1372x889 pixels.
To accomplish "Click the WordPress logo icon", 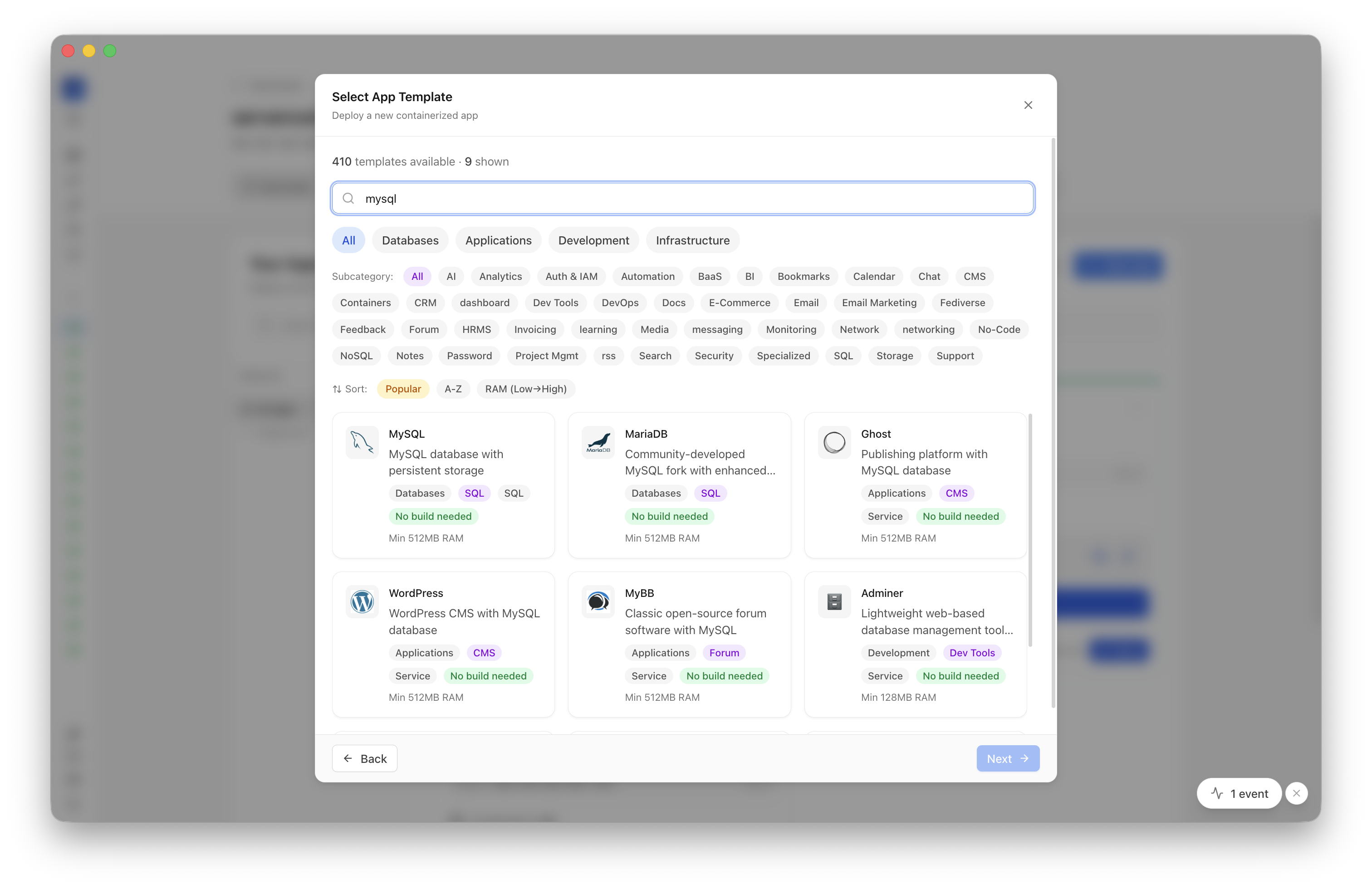I will coord(362,601).
